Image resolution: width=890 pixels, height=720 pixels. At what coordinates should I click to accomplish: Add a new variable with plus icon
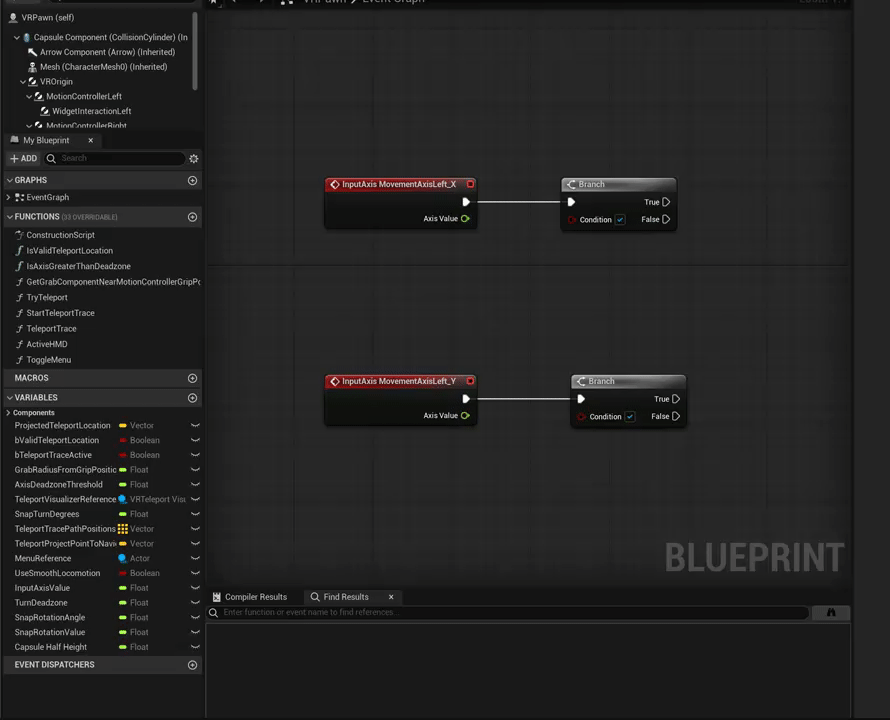pyautogui.click(x=192, y=398)
